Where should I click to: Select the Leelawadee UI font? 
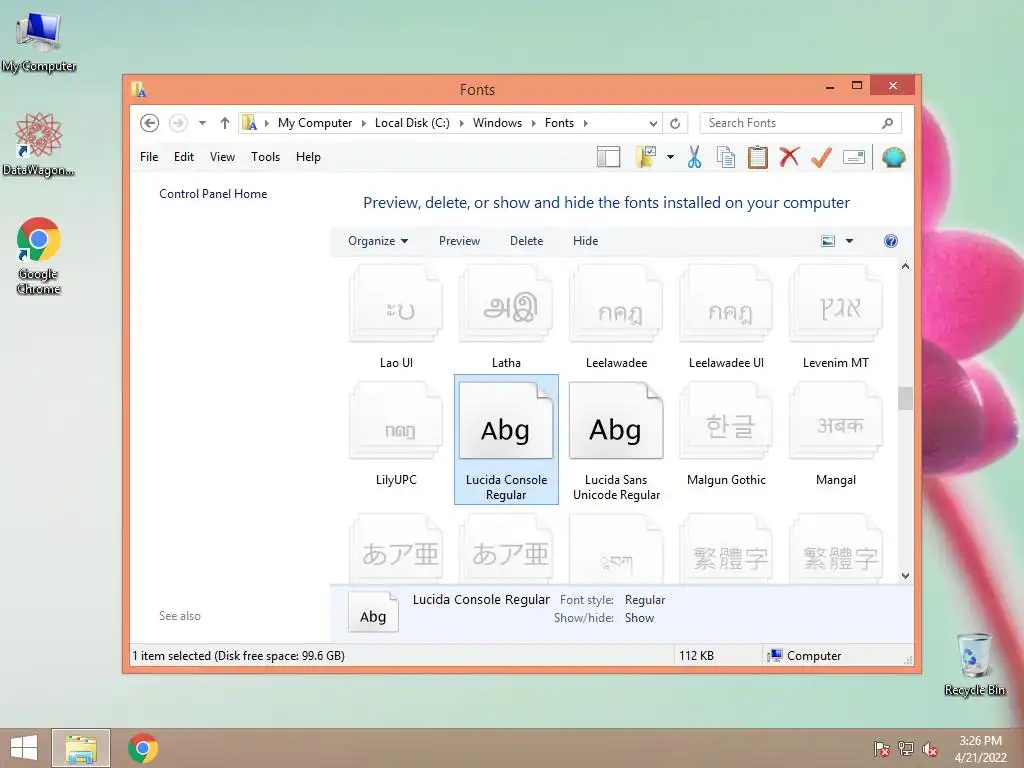click(x=726, y=317)
